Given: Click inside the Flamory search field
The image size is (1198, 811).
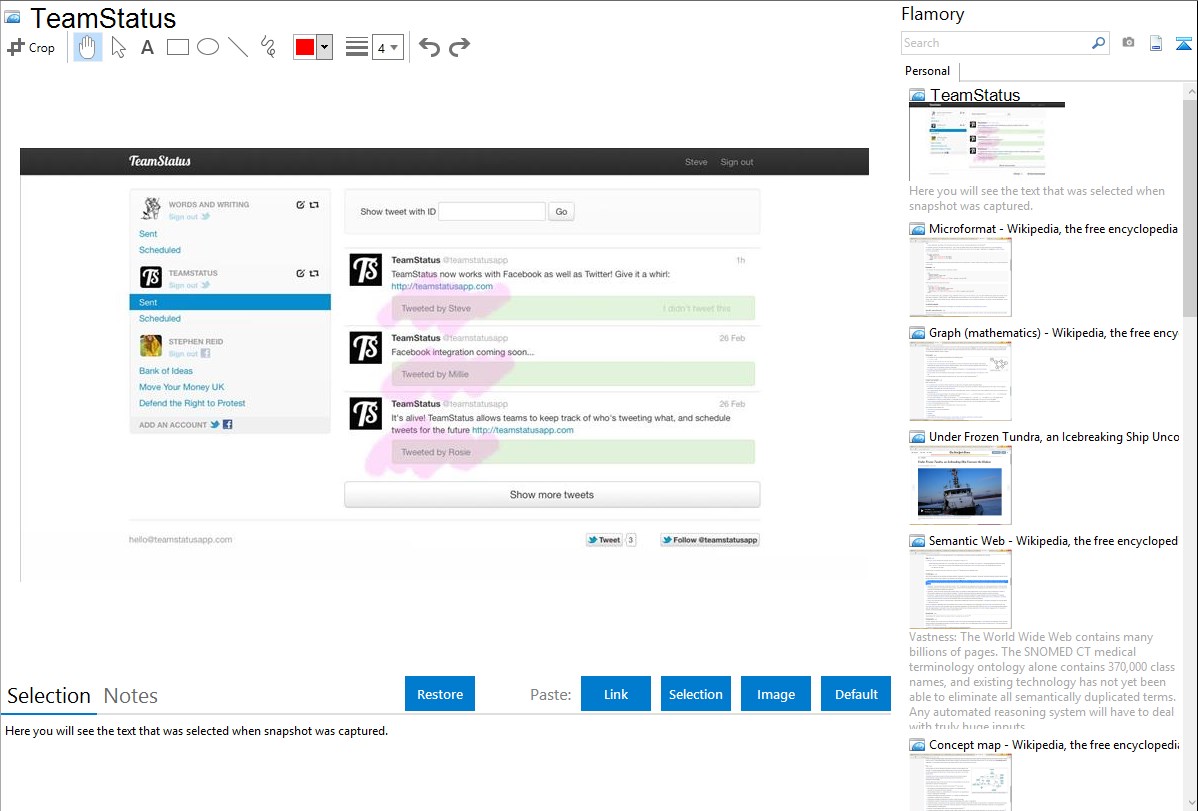Looking at the screenshot, I should [x=996, y=43].
